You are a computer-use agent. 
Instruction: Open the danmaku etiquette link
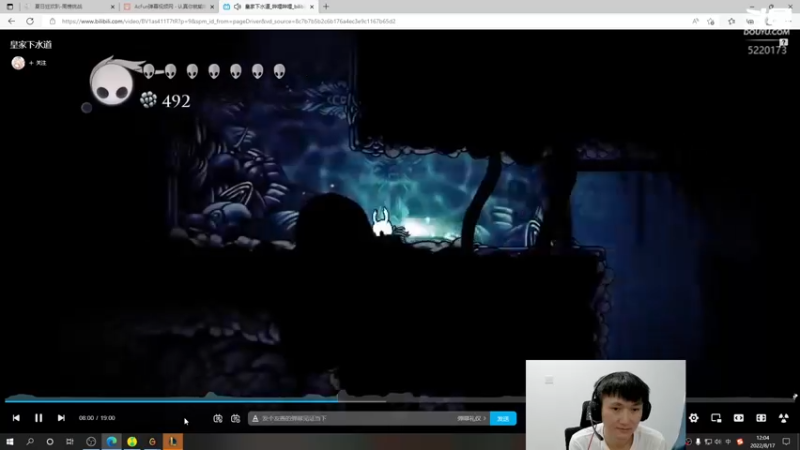coord(471,418)
